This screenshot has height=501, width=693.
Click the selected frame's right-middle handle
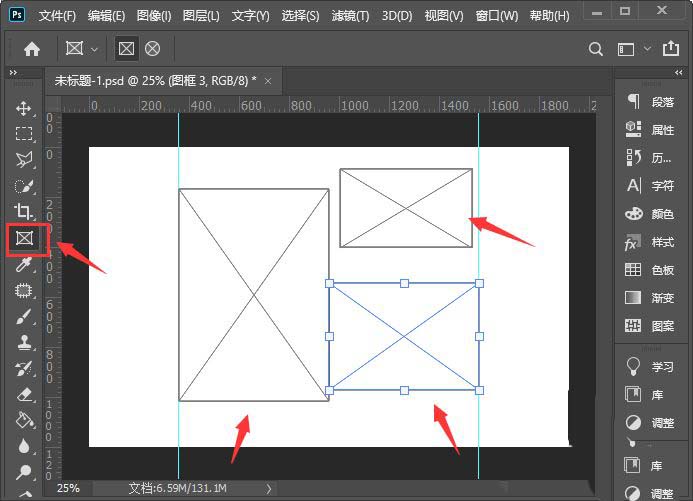click(479, 337)
